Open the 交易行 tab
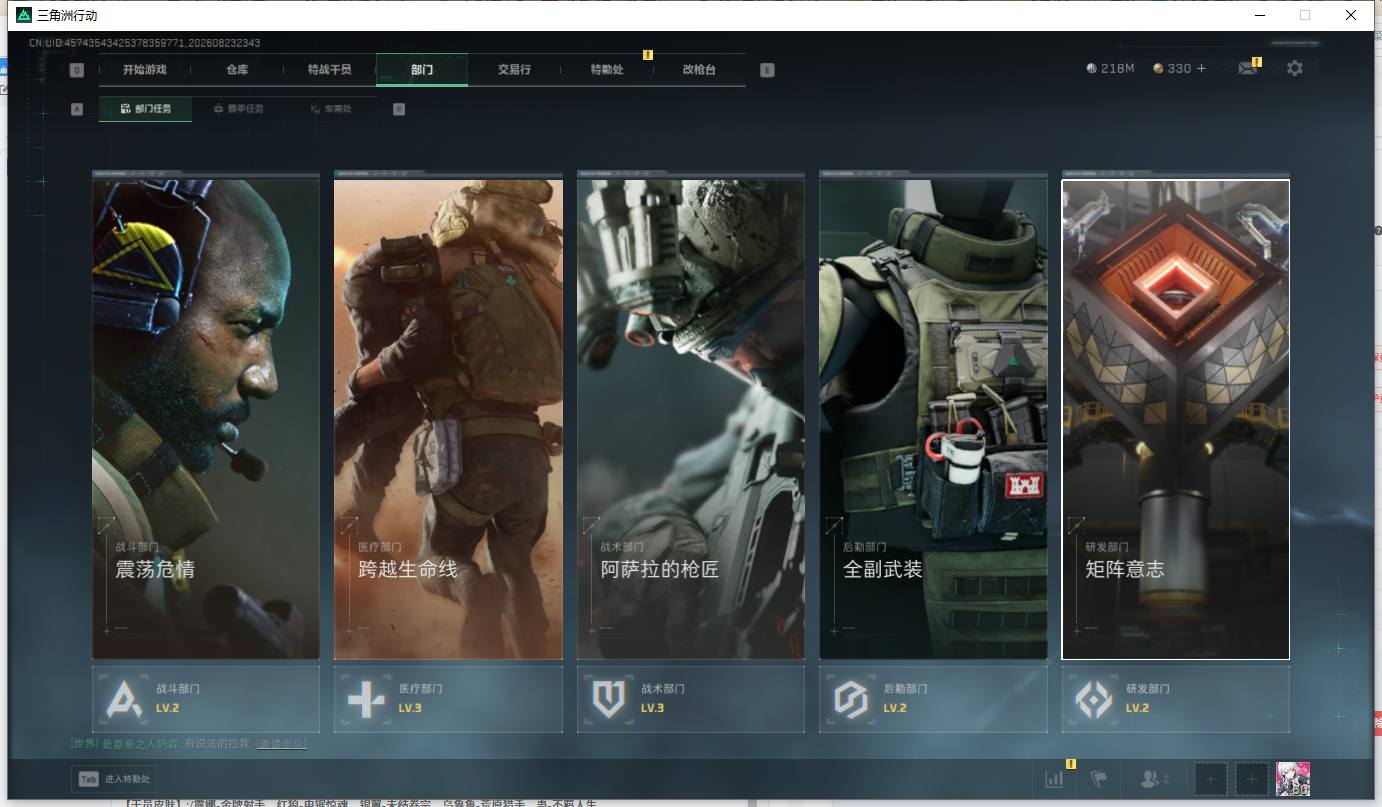Image resolution: width=1382 pixels, height=807 pixels. coord(514,70)
